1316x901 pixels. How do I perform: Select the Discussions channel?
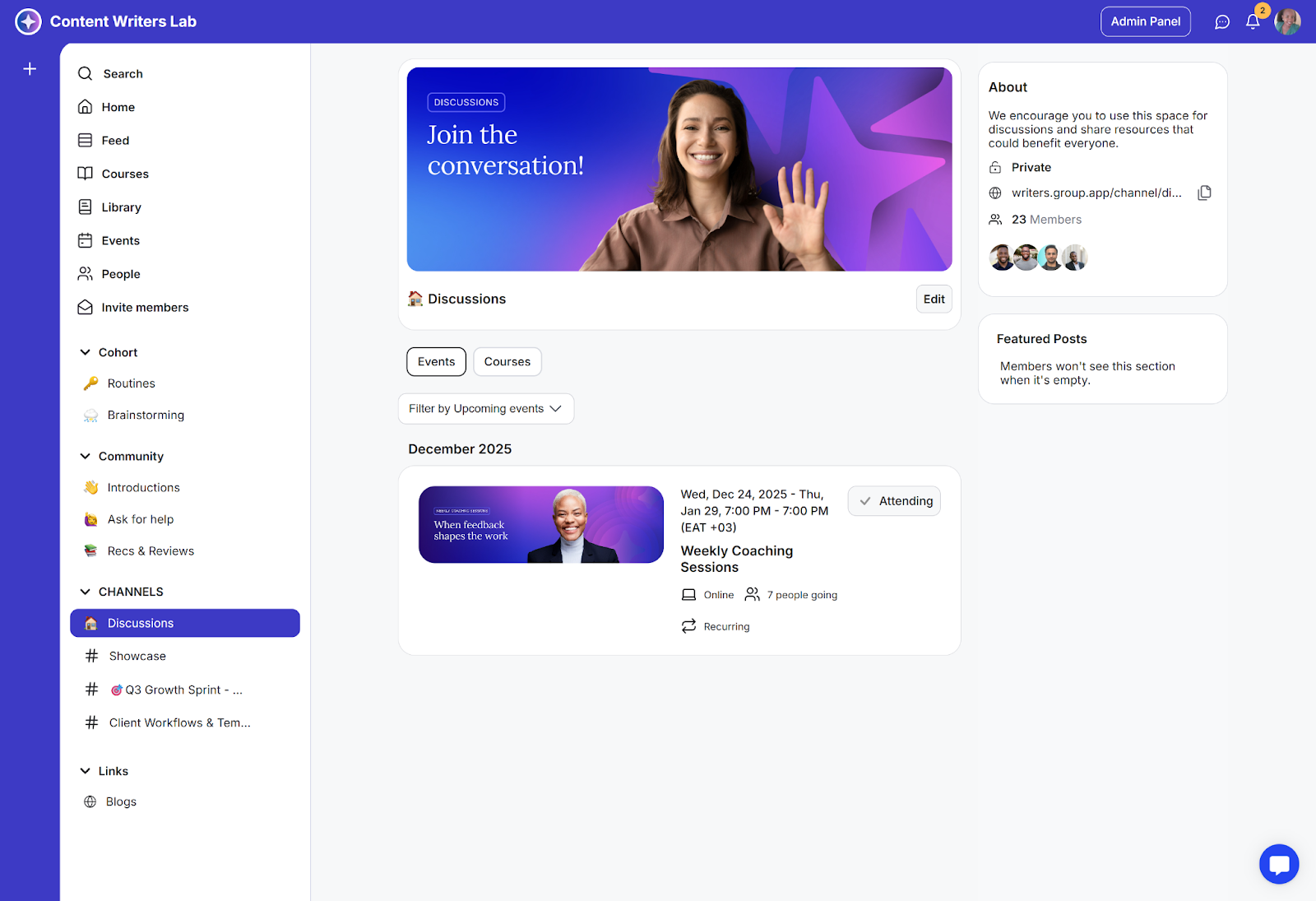pos(185,623)
